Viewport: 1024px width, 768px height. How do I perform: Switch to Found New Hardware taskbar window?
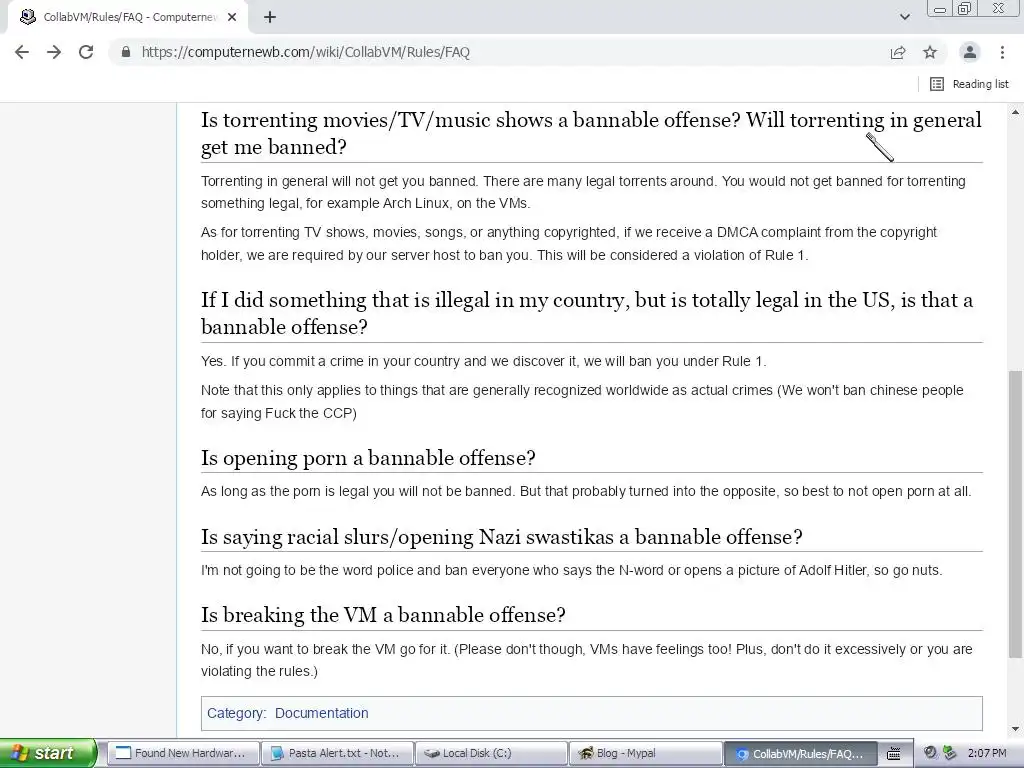182,753
